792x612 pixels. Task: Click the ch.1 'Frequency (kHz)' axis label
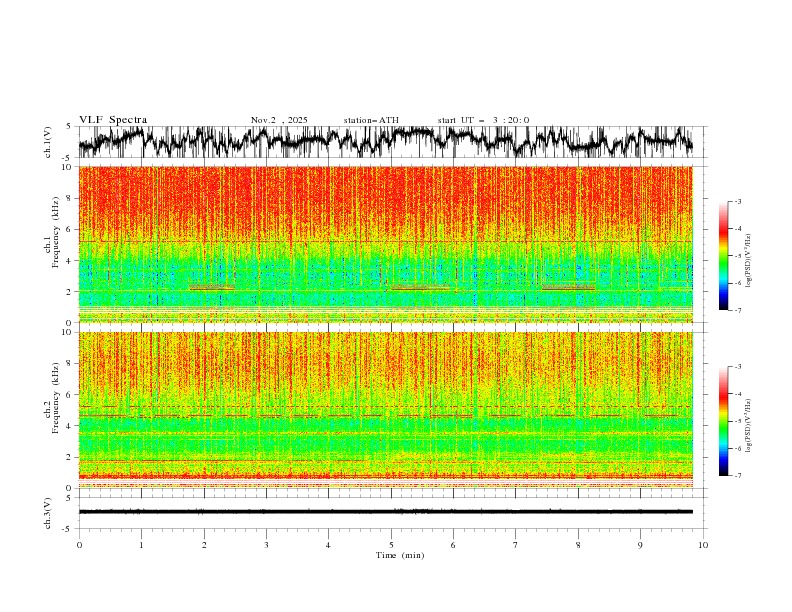click(x=55, y=232)
